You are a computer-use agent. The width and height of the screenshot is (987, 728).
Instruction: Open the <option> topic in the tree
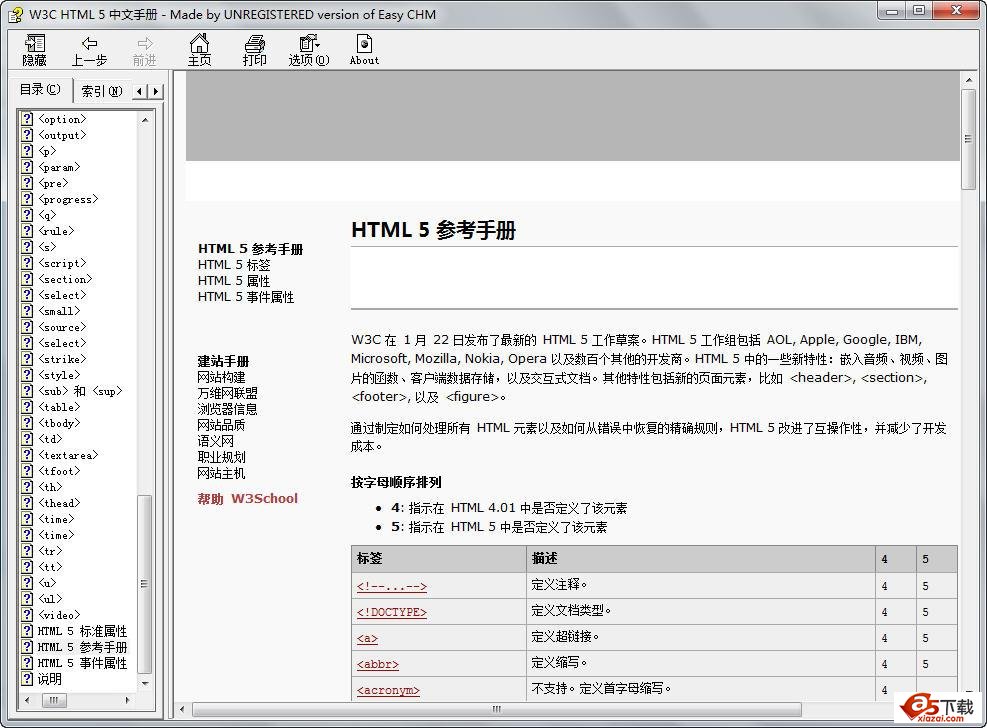(x=62, y=119)
